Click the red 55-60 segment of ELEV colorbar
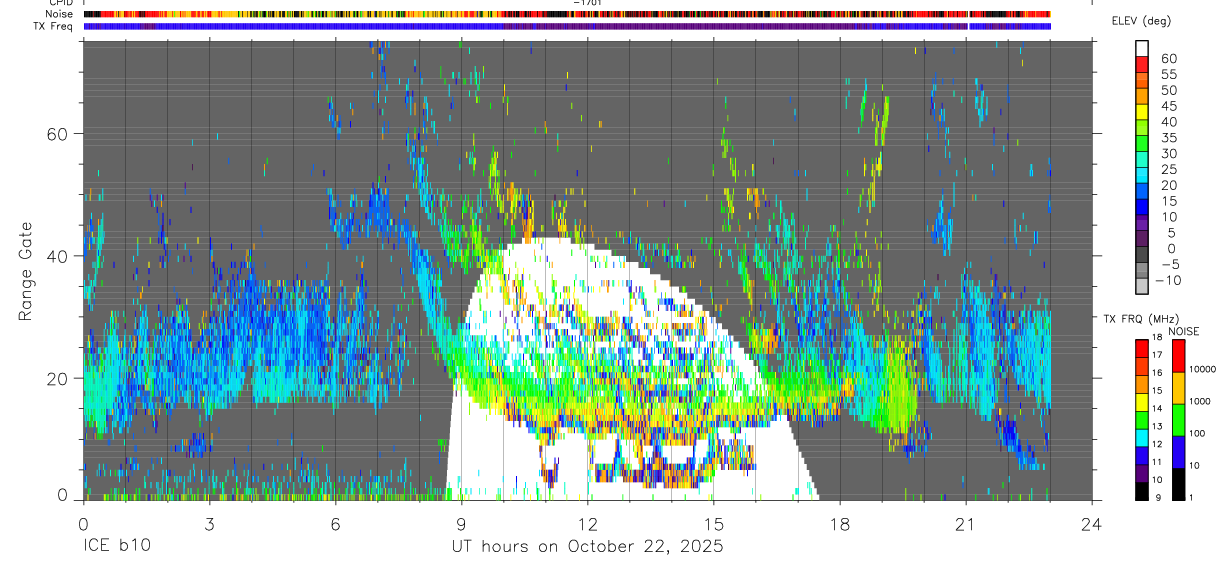This screenshot has height=567, width=1228. pos(1142,66)
